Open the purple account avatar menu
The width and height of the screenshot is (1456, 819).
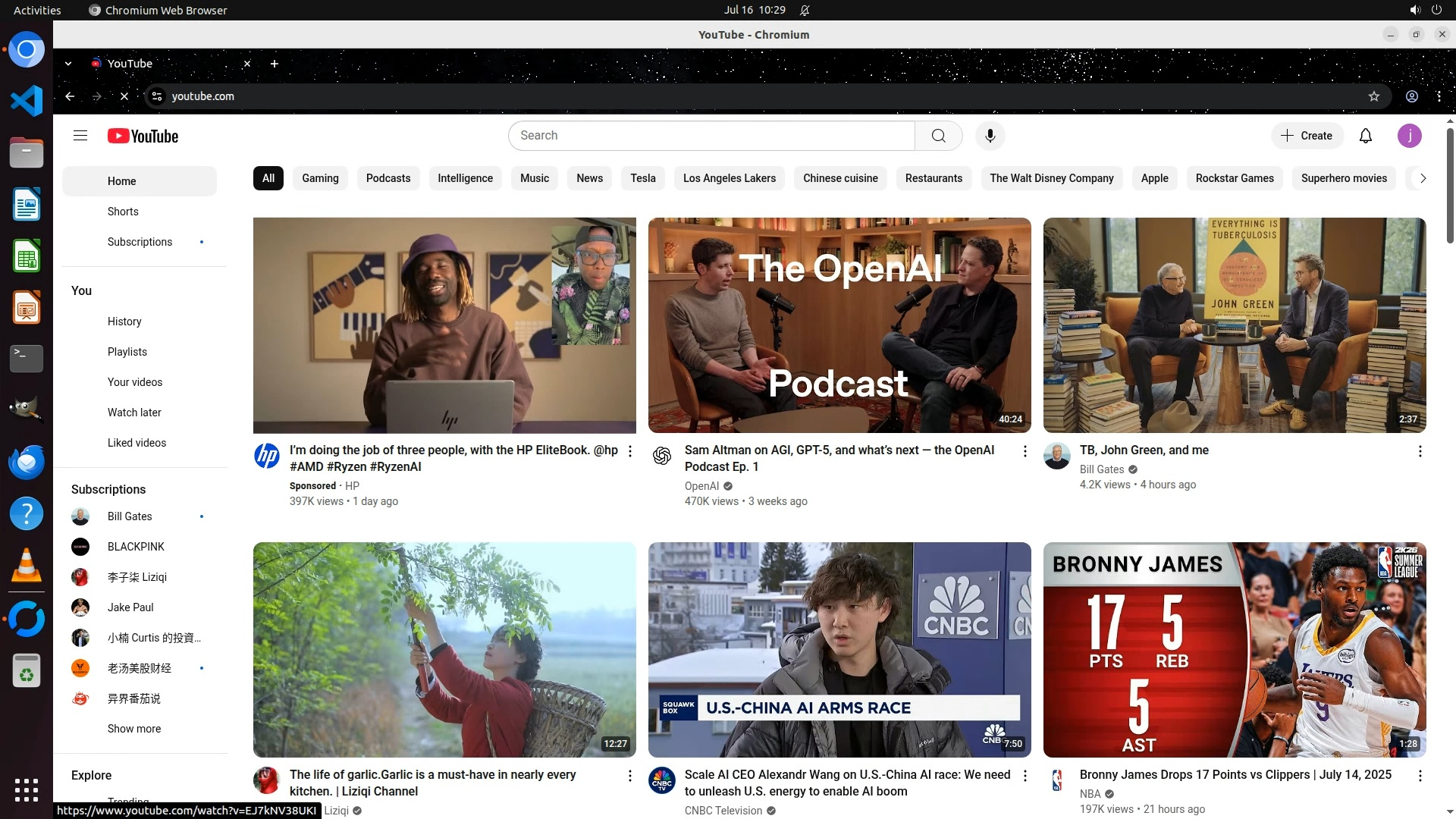pos(1409,136)
